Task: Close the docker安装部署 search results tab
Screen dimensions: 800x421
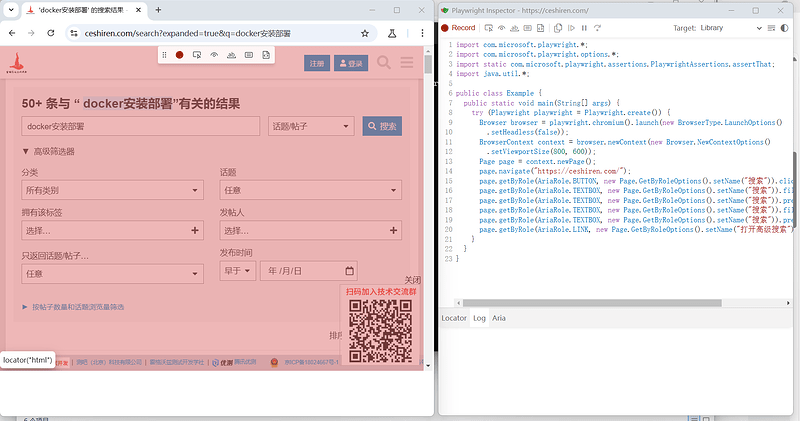Action: pos(139,10)
